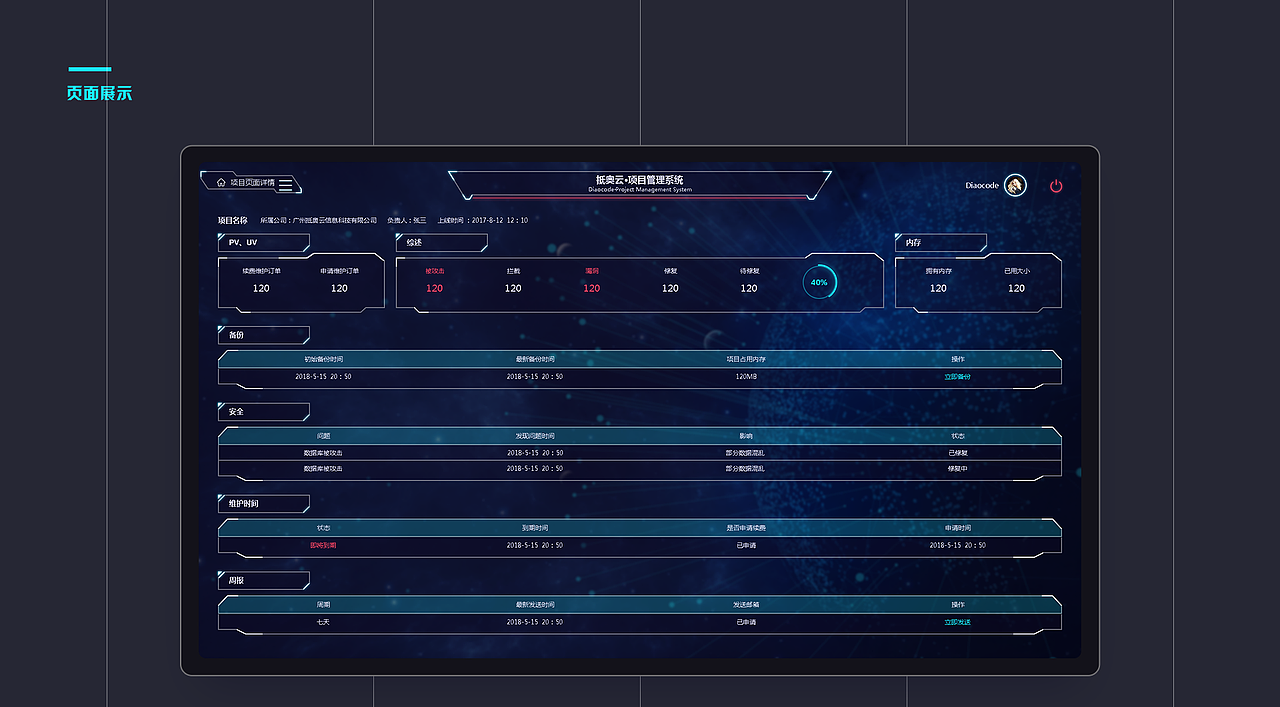Click the 所属公司 company info text
Screen dimensions: 1280x707
pos(318,220)
